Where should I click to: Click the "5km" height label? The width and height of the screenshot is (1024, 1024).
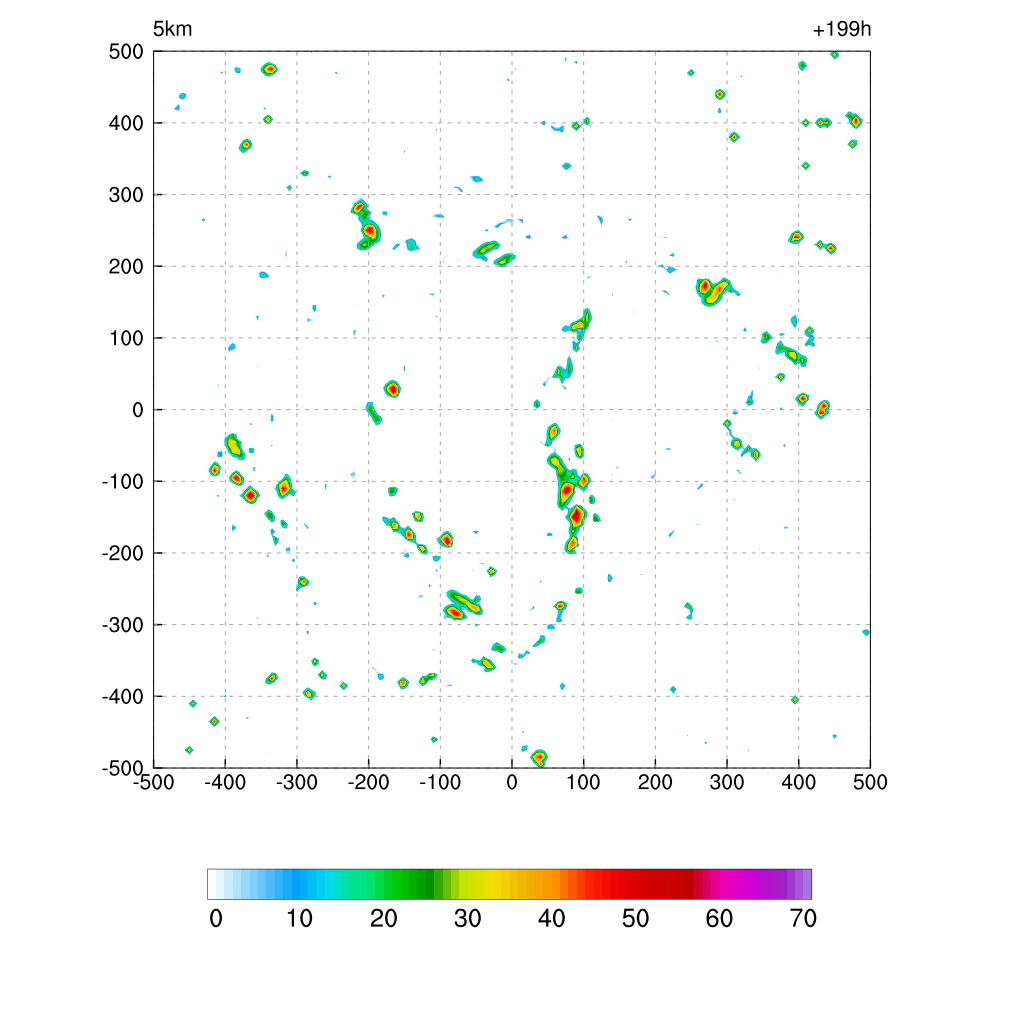click(172, 29)
